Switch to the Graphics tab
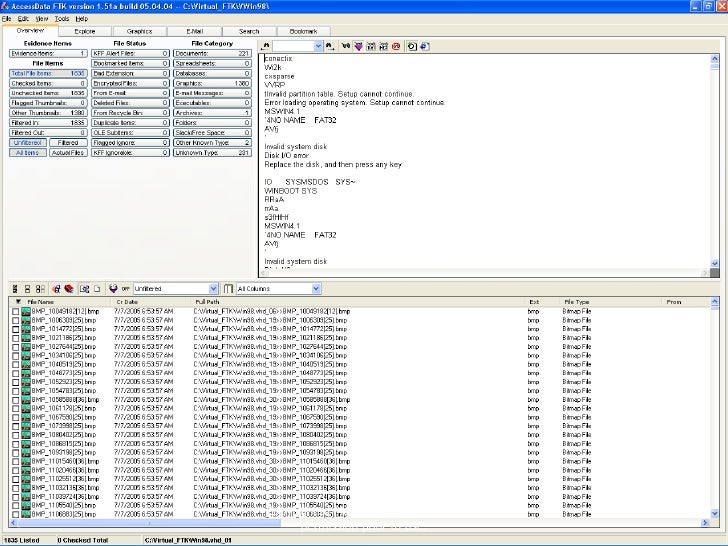Screen dimensions: 728x546 (139, 32)
